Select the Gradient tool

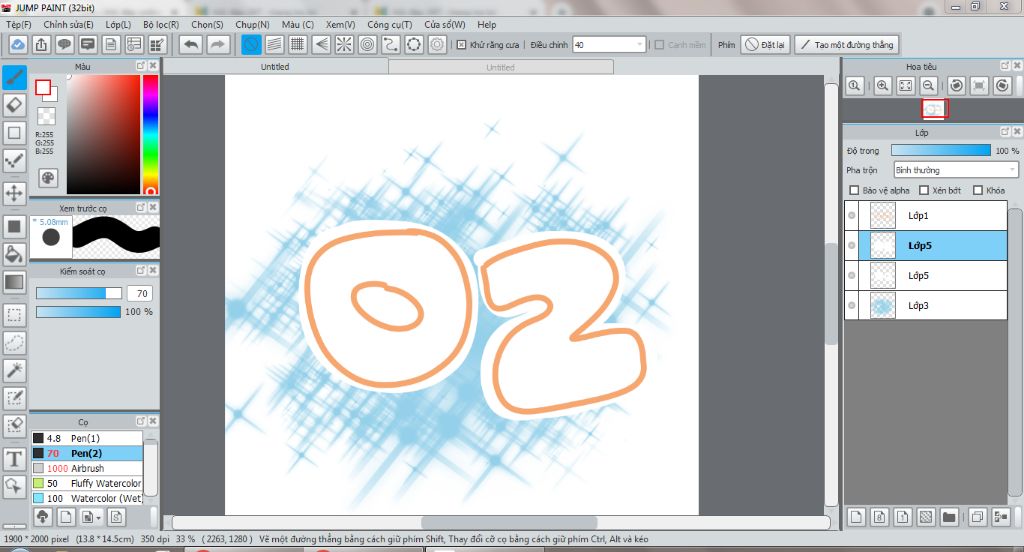14,282
